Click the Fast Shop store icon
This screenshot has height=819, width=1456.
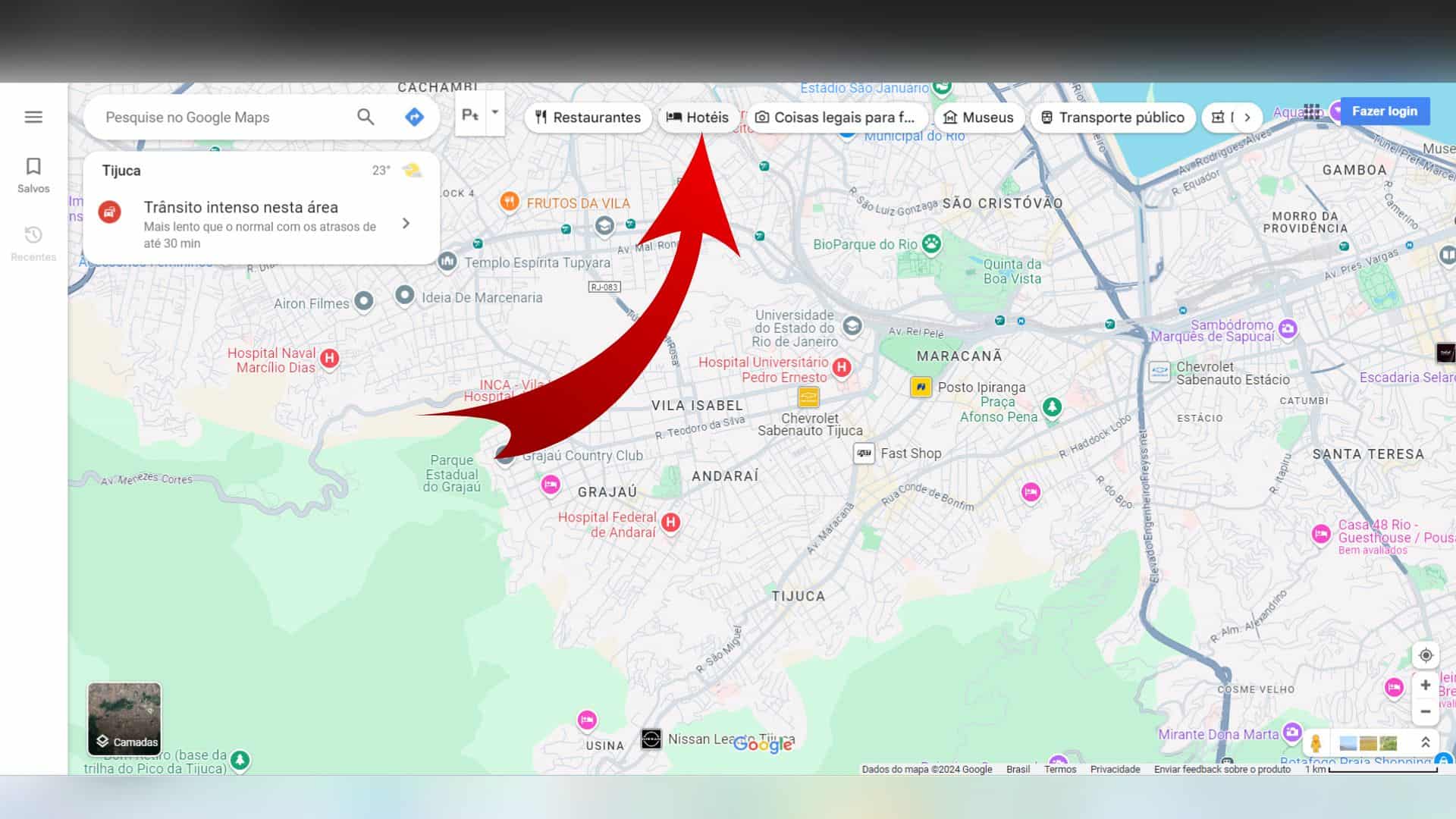click(864, 453)
